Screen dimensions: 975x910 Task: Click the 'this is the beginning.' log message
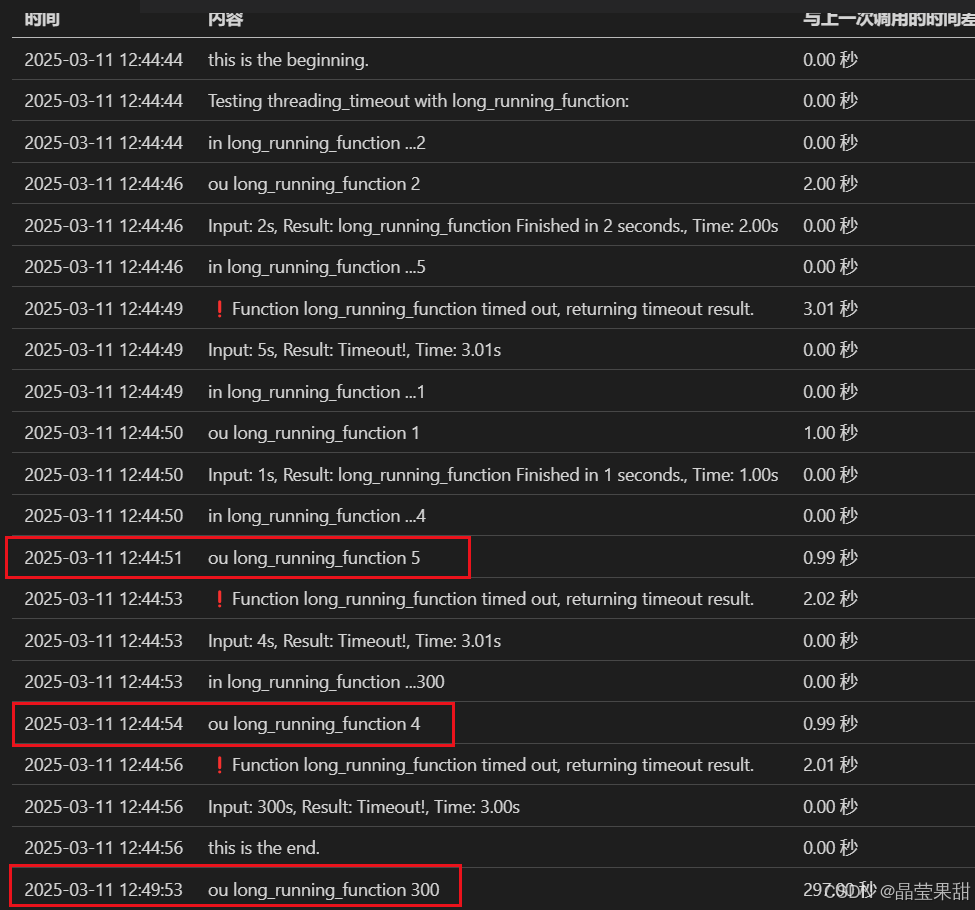coord(288,60)
